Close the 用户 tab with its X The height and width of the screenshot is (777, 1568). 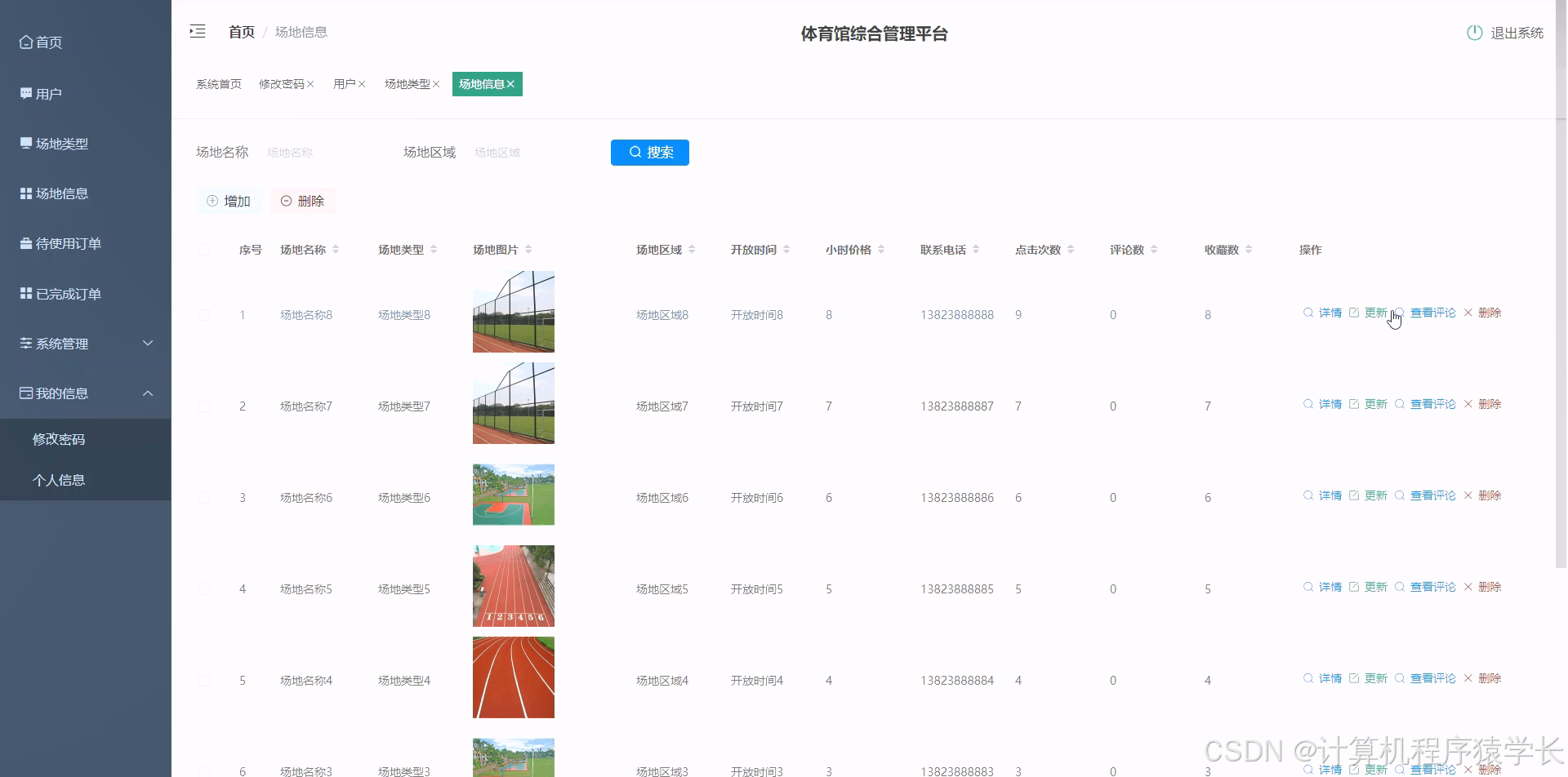362,84
